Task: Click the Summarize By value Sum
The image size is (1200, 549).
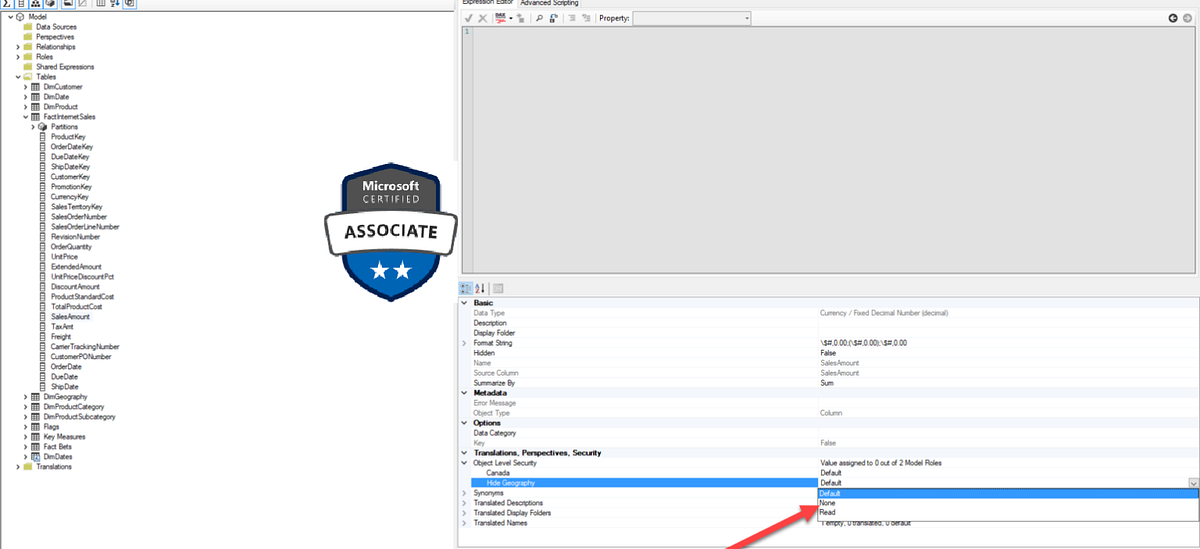Action: (x=827, y=383)
